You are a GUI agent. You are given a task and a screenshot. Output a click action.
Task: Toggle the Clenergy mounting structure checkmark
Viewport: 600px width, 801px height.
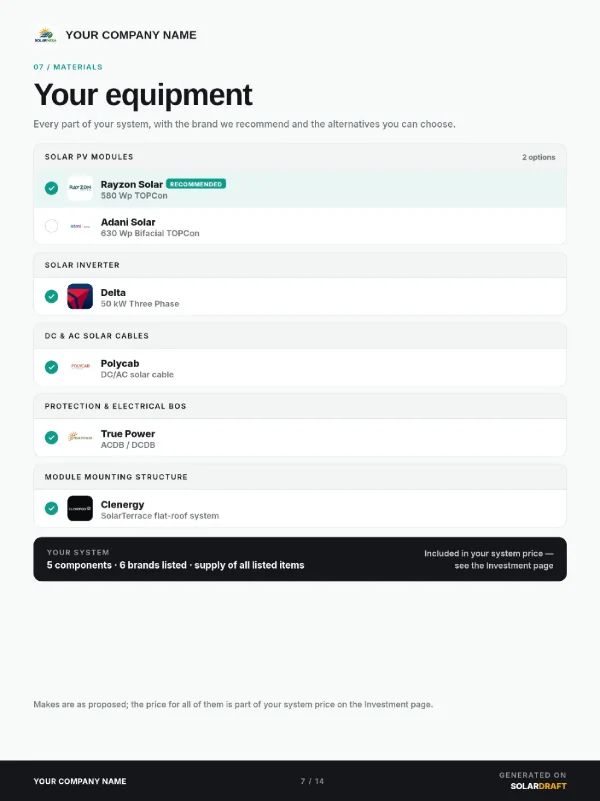(52, 508)
